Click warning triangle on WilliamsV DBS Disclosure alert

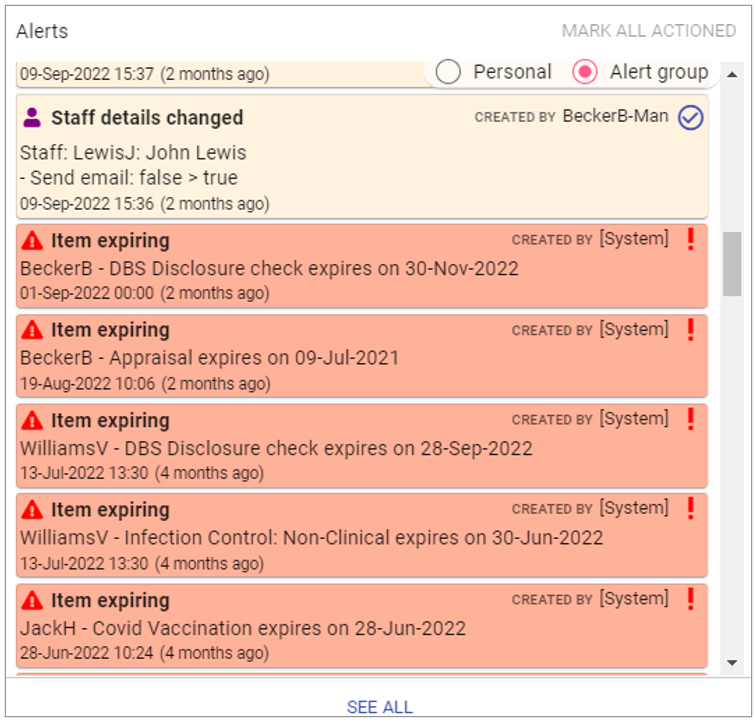[32, 420]
